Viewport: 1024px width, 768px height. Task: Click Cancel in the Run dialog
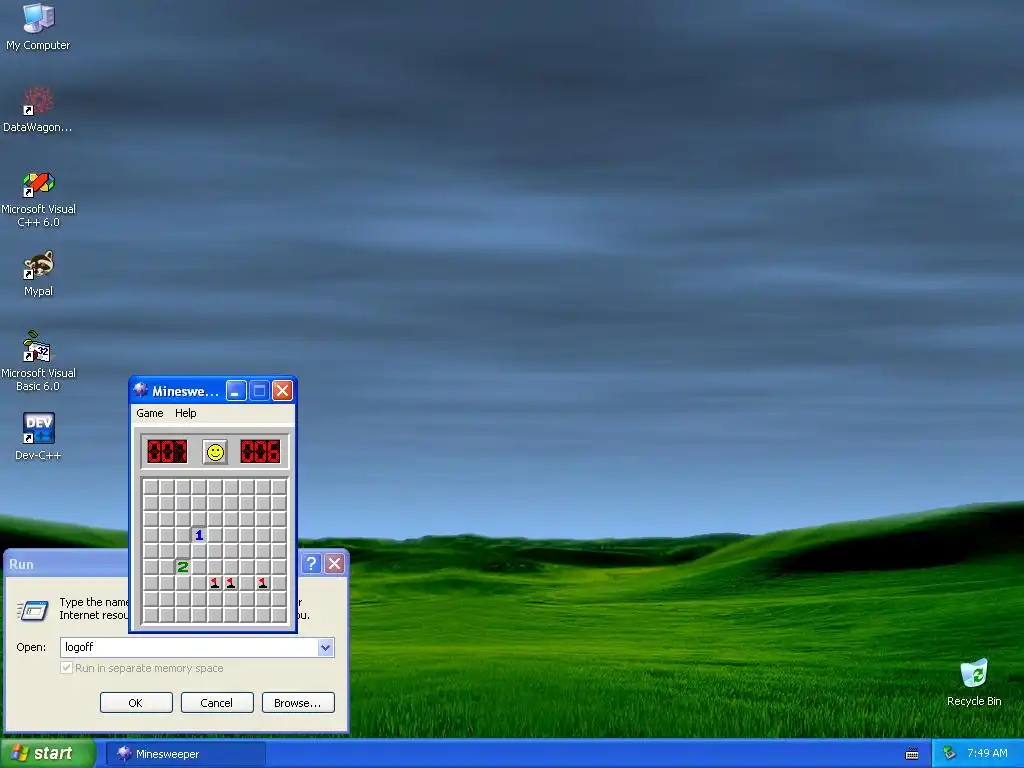(x=217, y=703)
